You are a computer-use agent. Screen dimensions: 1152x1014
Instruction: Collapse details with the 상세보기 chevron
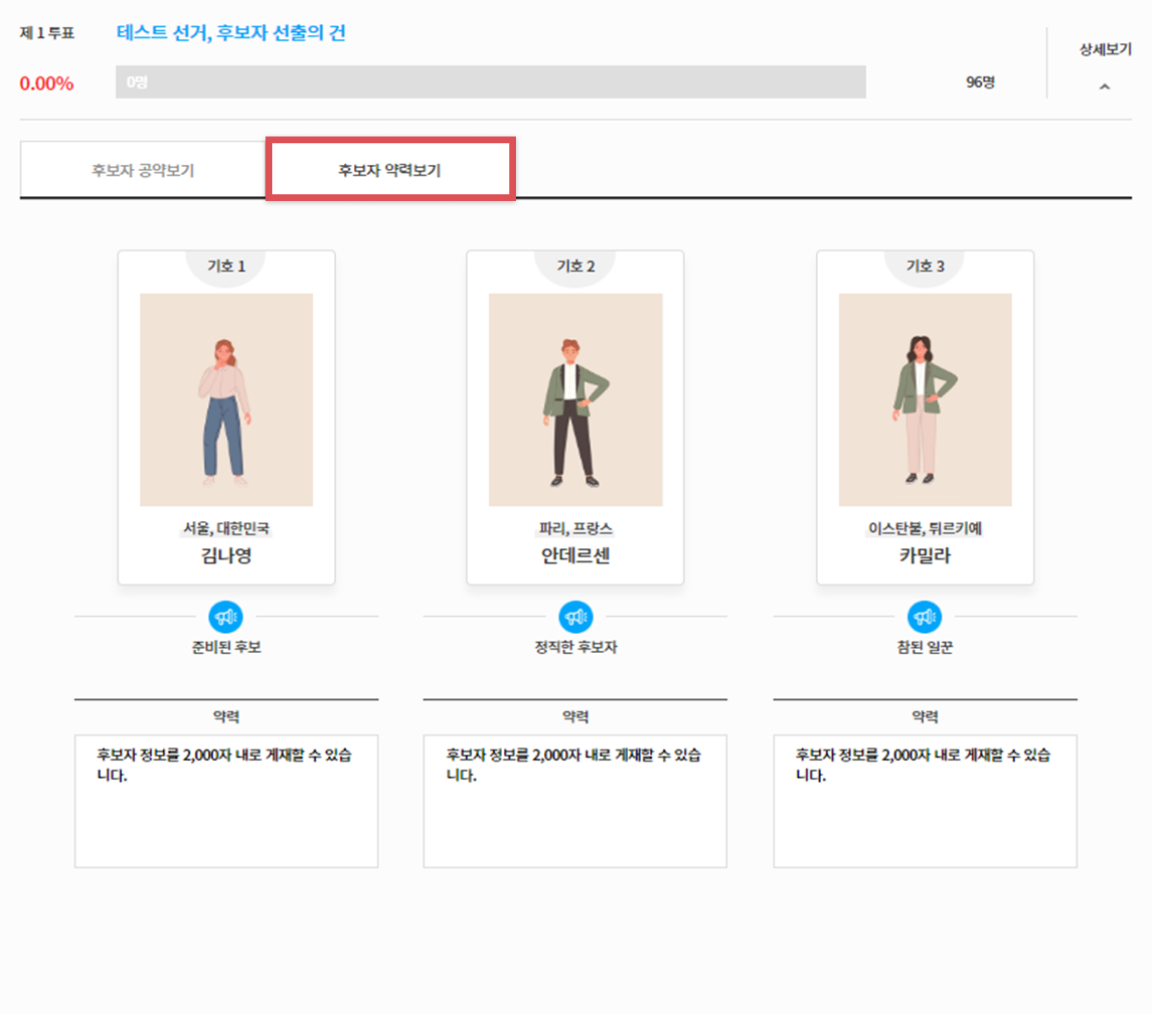1104,87
